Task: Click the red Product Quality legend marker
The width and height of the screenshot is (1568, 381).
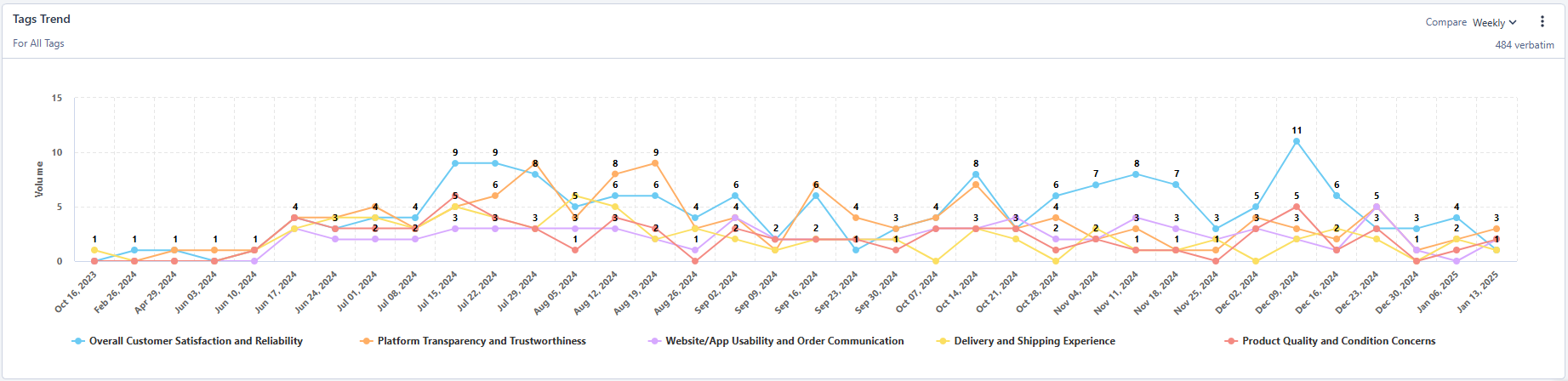Action: pyautogui.click(x=1230, y=341)
